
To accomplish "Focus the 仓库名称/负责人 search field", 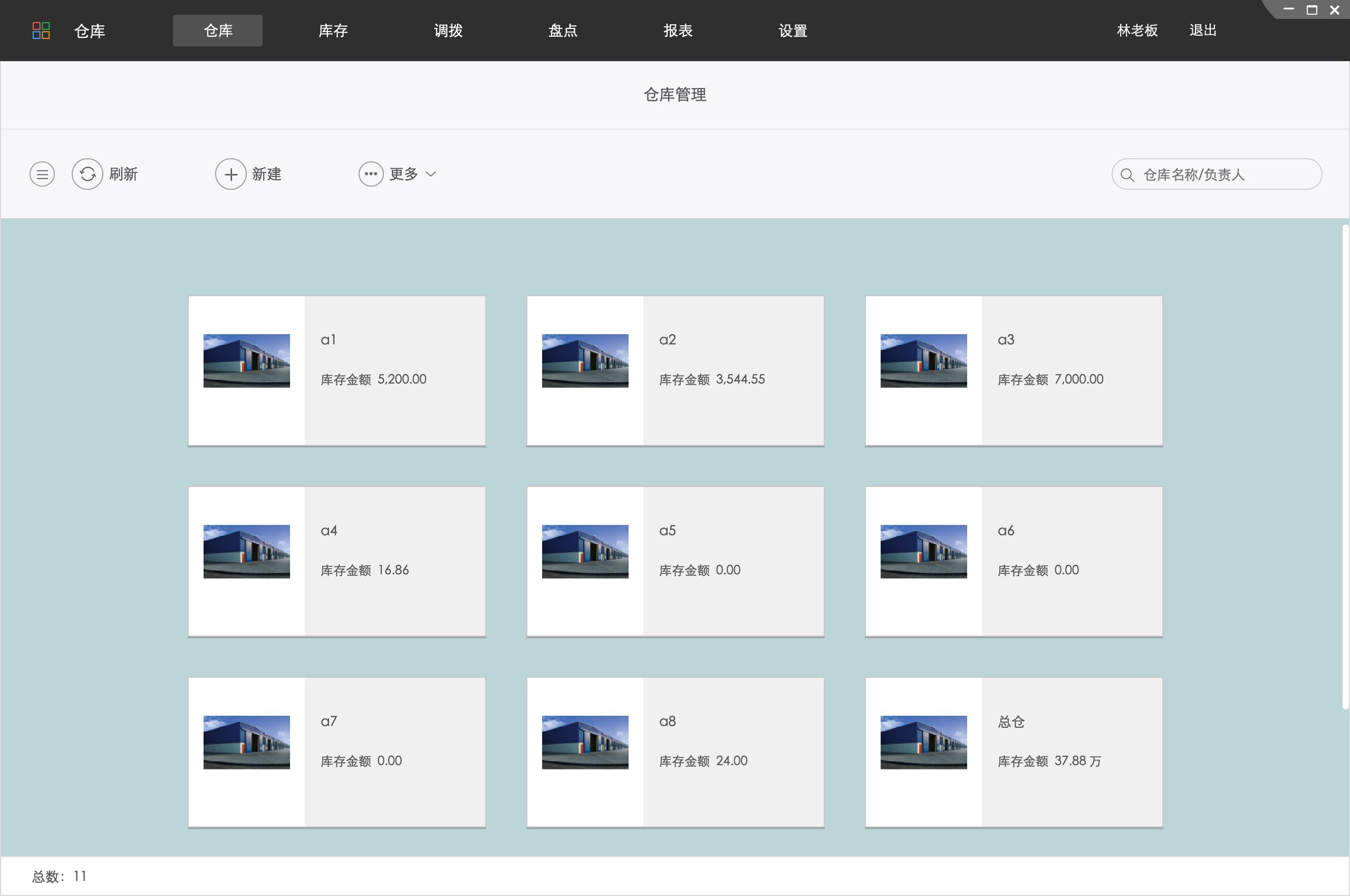I will [1223, 175].
